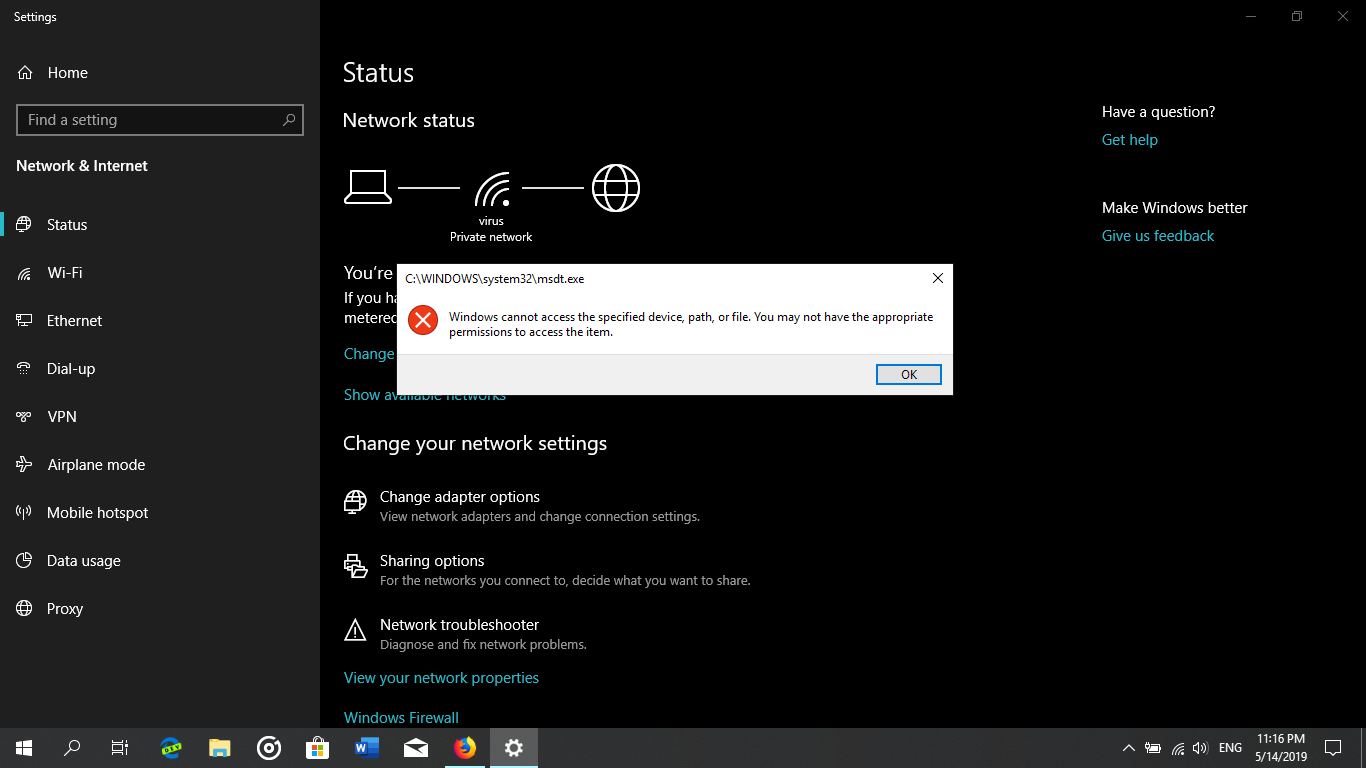Open the Action Center notifications icon
Screen dimensions: 1366x768
click(x=1333, y=748)
